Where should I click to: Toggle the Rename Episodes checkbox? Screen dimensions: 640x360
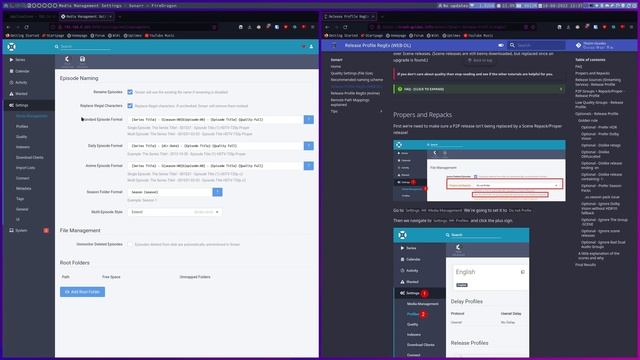(130, 92)
